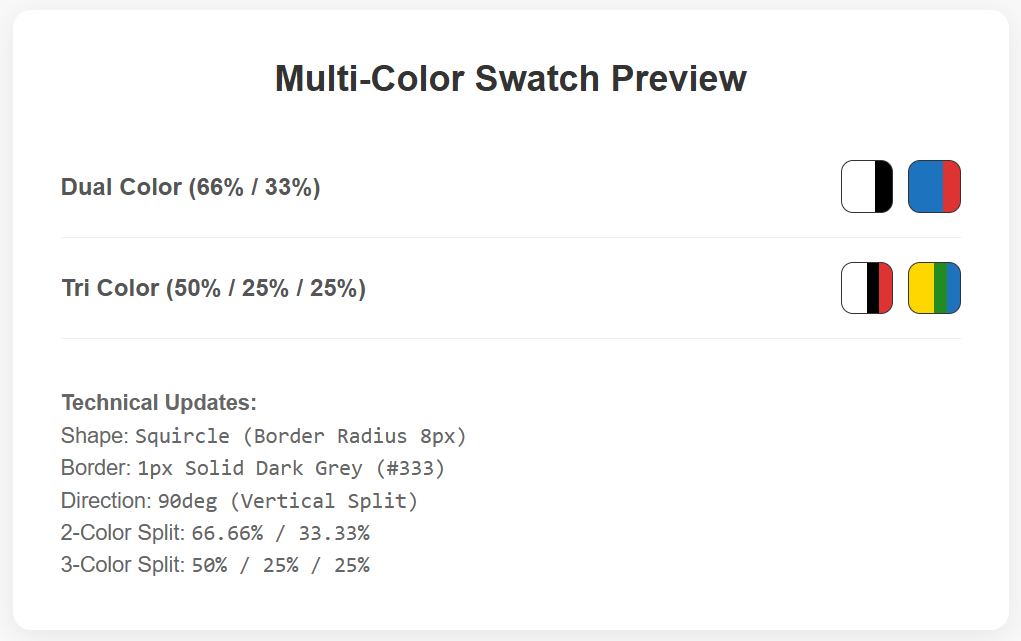Click the 2-Color Split: label
Screen dimensions: 1021x641
[123, 533]
